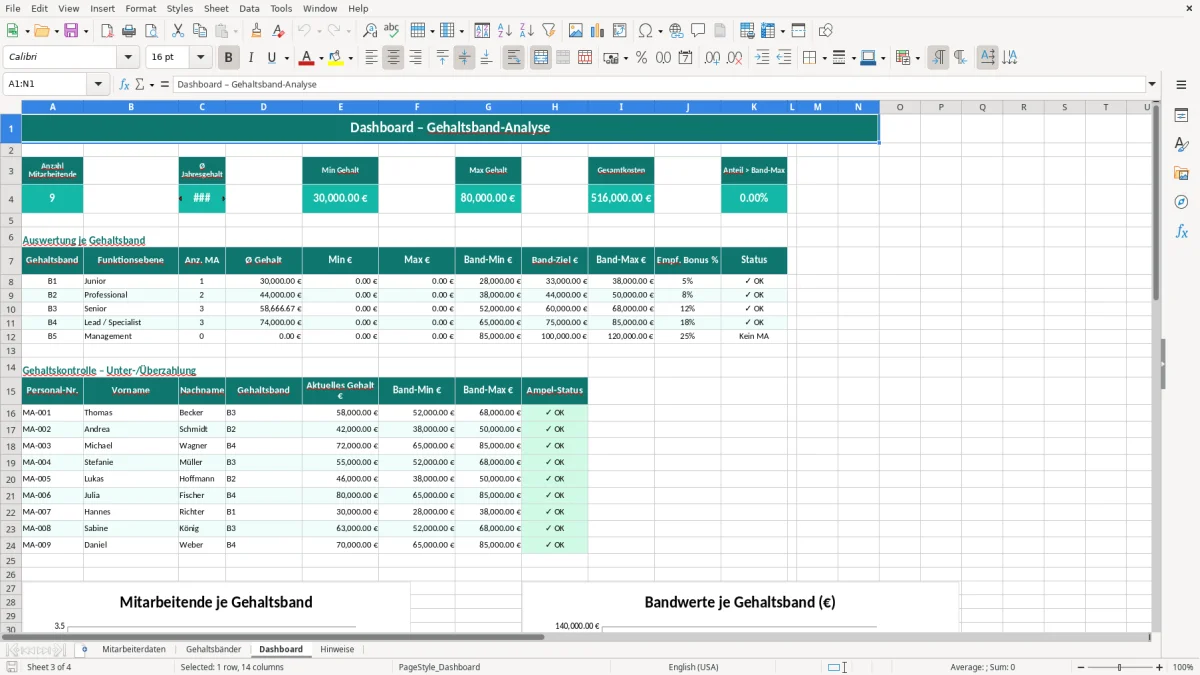This screenshot has height=675, width=1200.
Task: Switch to the Gehaltsbänder sheet tab
Action: [x=213, y=649]
